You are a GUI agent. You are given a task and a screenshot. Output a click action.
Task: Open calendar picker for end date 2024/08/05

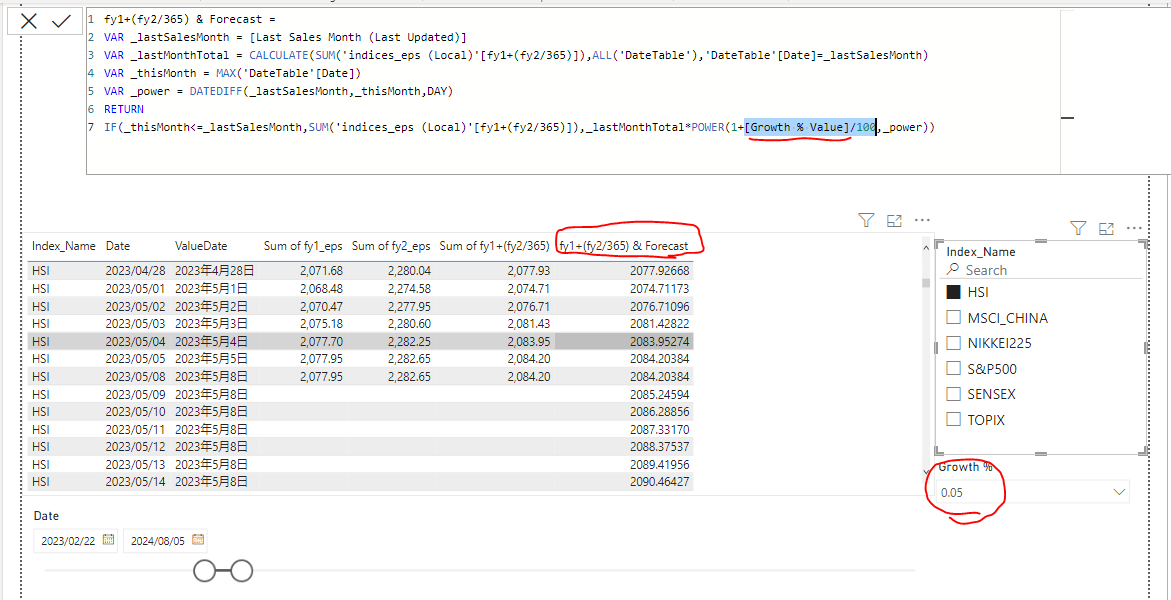[197, 539]
